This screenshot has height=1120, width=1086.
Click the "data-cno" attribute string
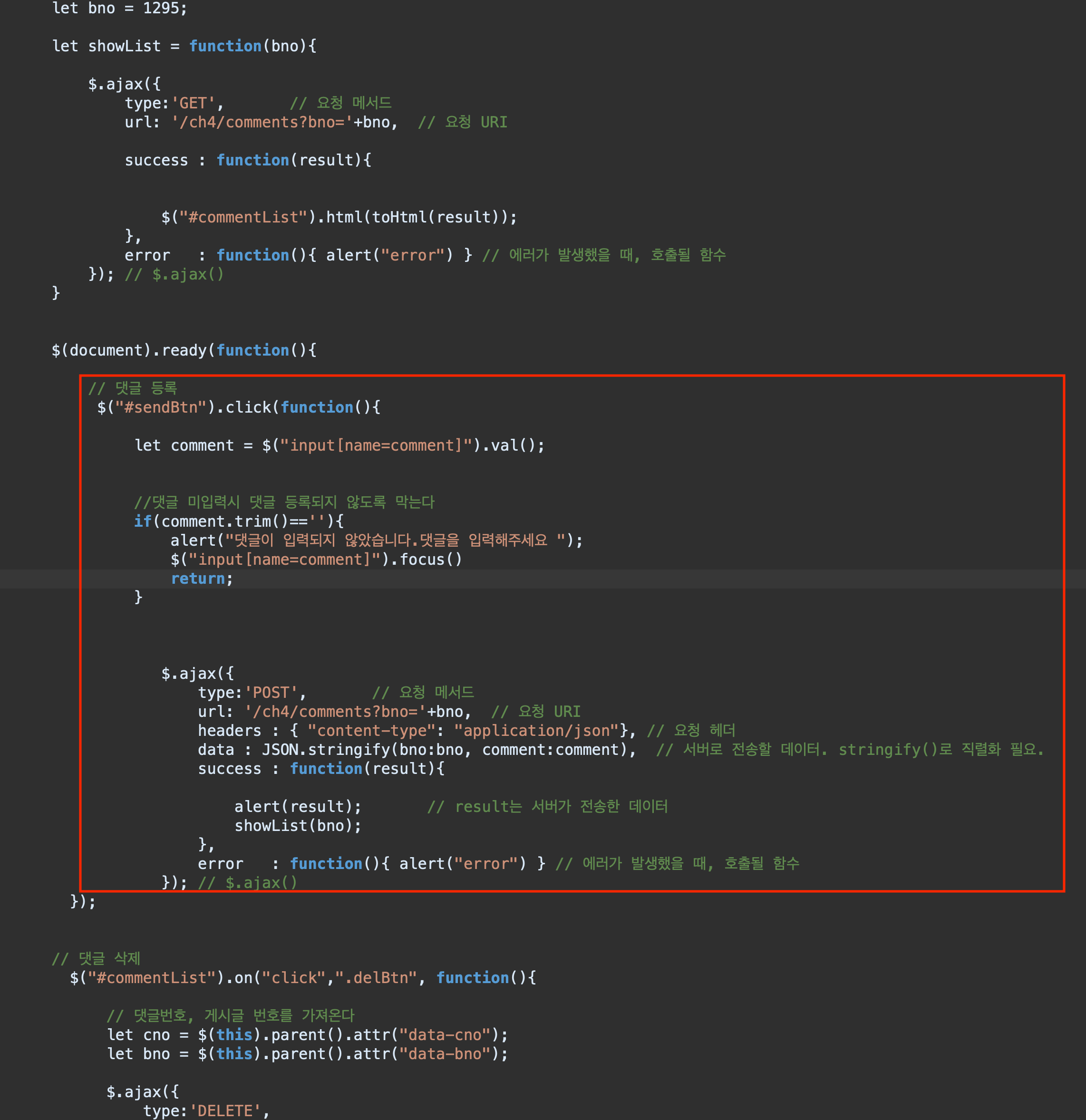[x=444, y=1035]
